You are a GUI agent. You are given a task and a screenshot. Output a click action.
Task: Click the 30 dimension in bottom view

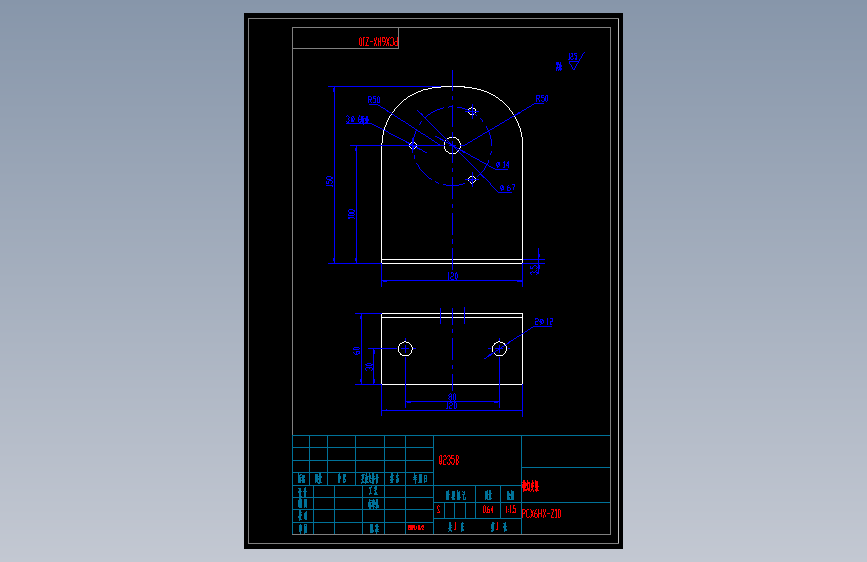(369, 366)
